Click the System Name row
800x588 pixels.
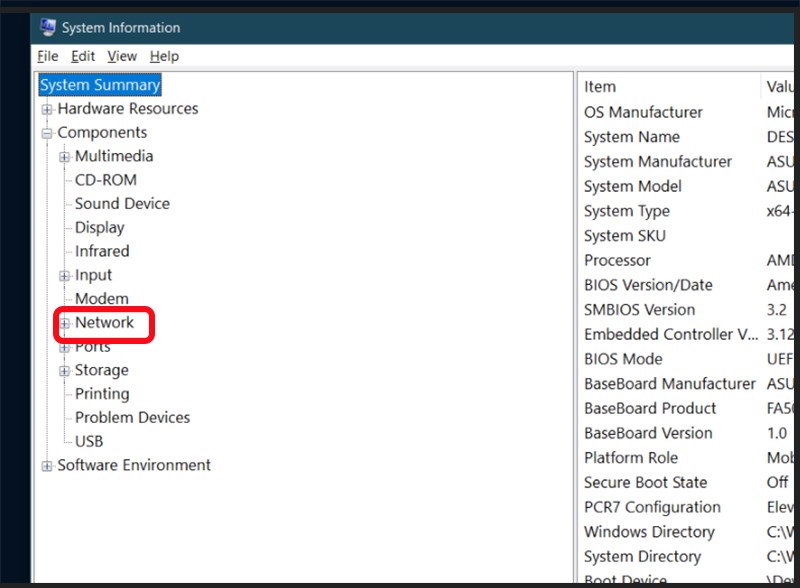point(687,137)
